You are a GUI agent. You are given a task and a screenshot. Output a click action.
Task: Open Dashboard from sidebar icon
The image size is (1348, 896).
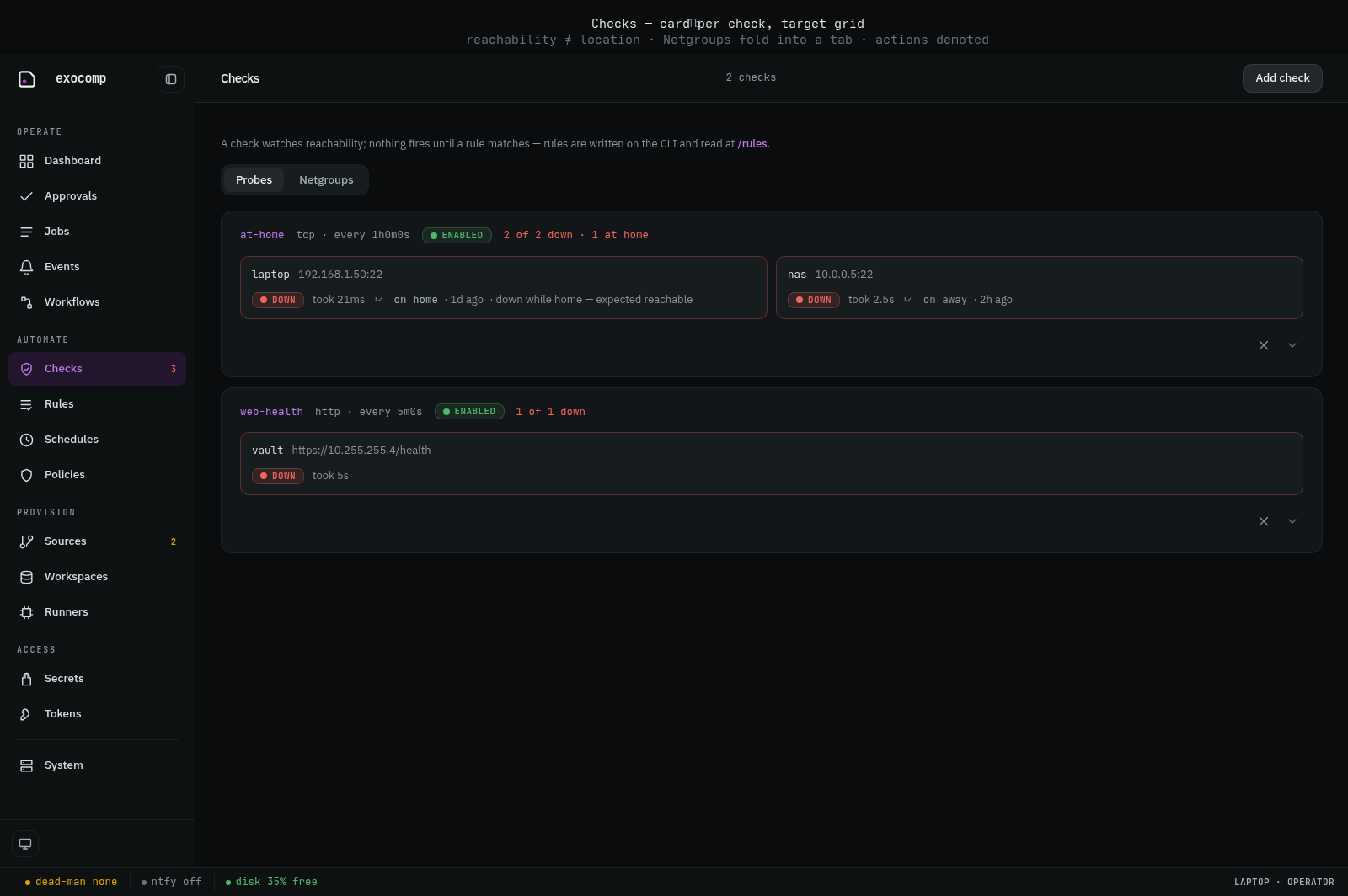26,161
